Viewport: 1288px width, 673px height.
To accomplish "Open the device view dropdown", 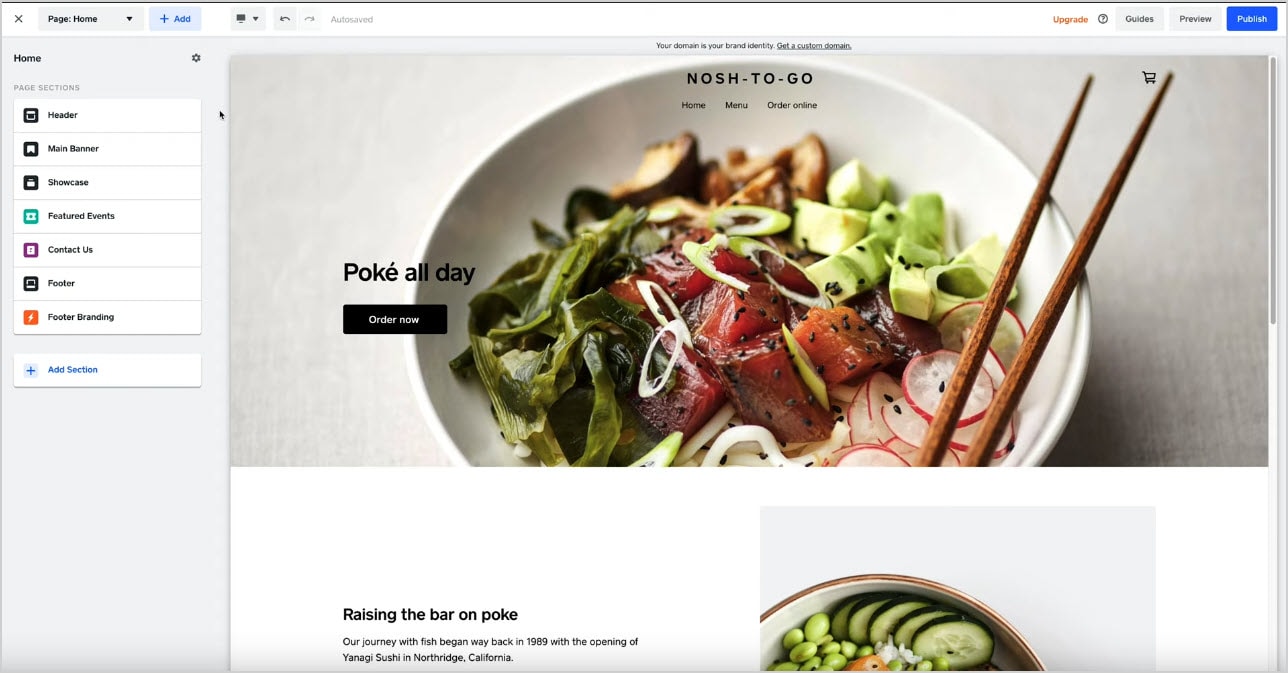I will click(247, 19).
